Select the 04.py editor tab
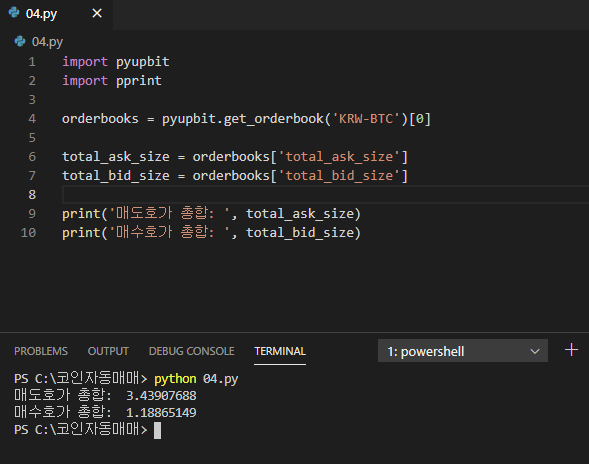This screenshot has width=589, height=464. (56, 14)
